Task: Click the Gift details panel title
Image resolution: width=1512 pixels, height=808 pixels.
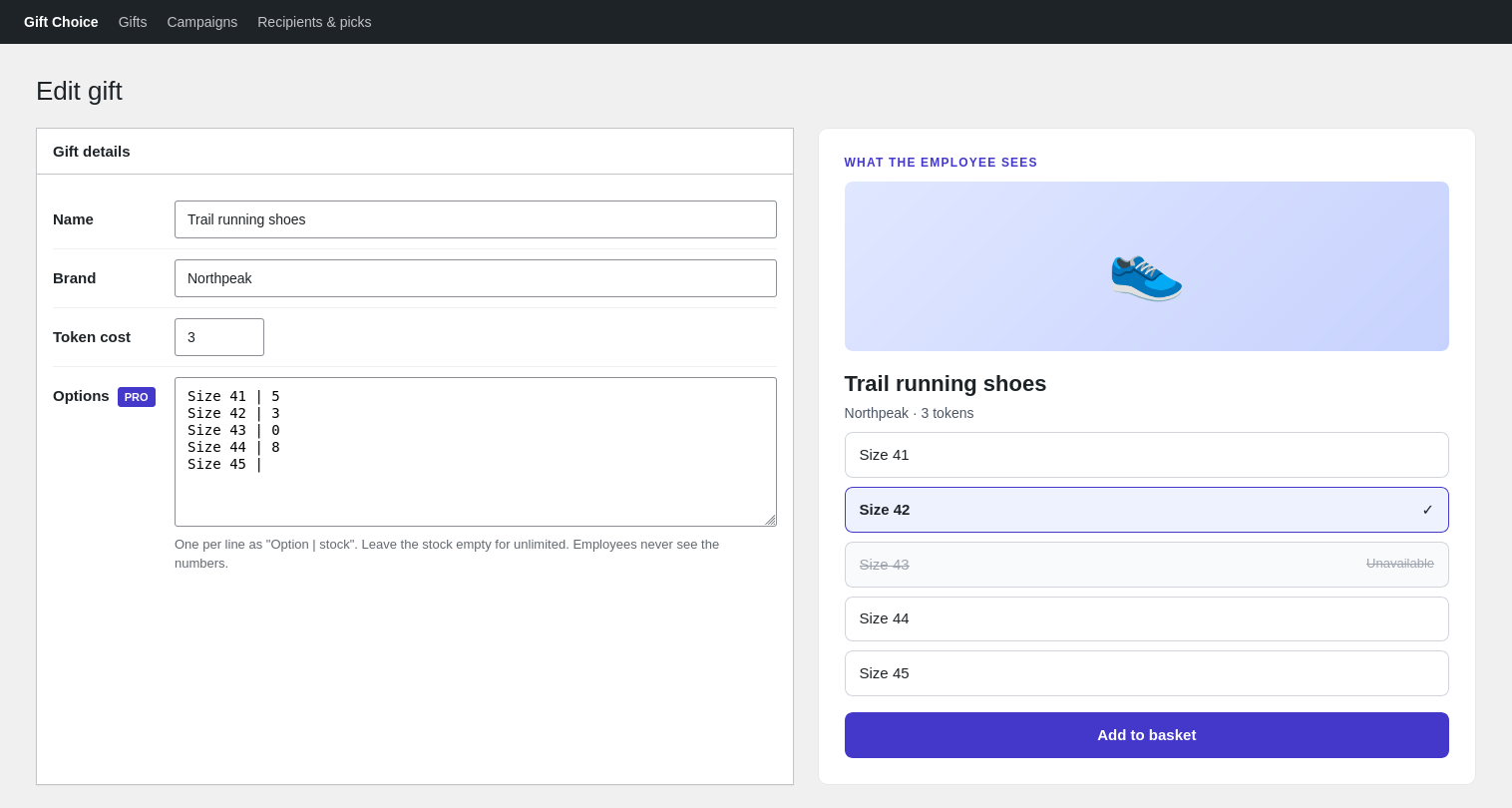Action: (x=92, y=152)
